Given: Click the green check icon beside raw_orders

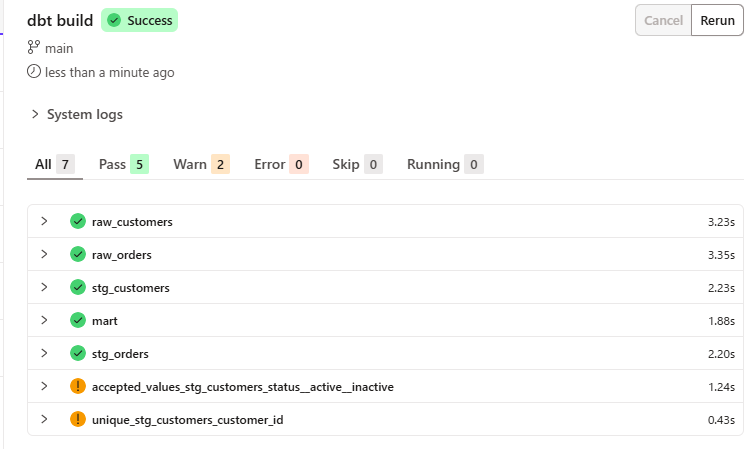Looking at the screenshot, I should [78, 254].
